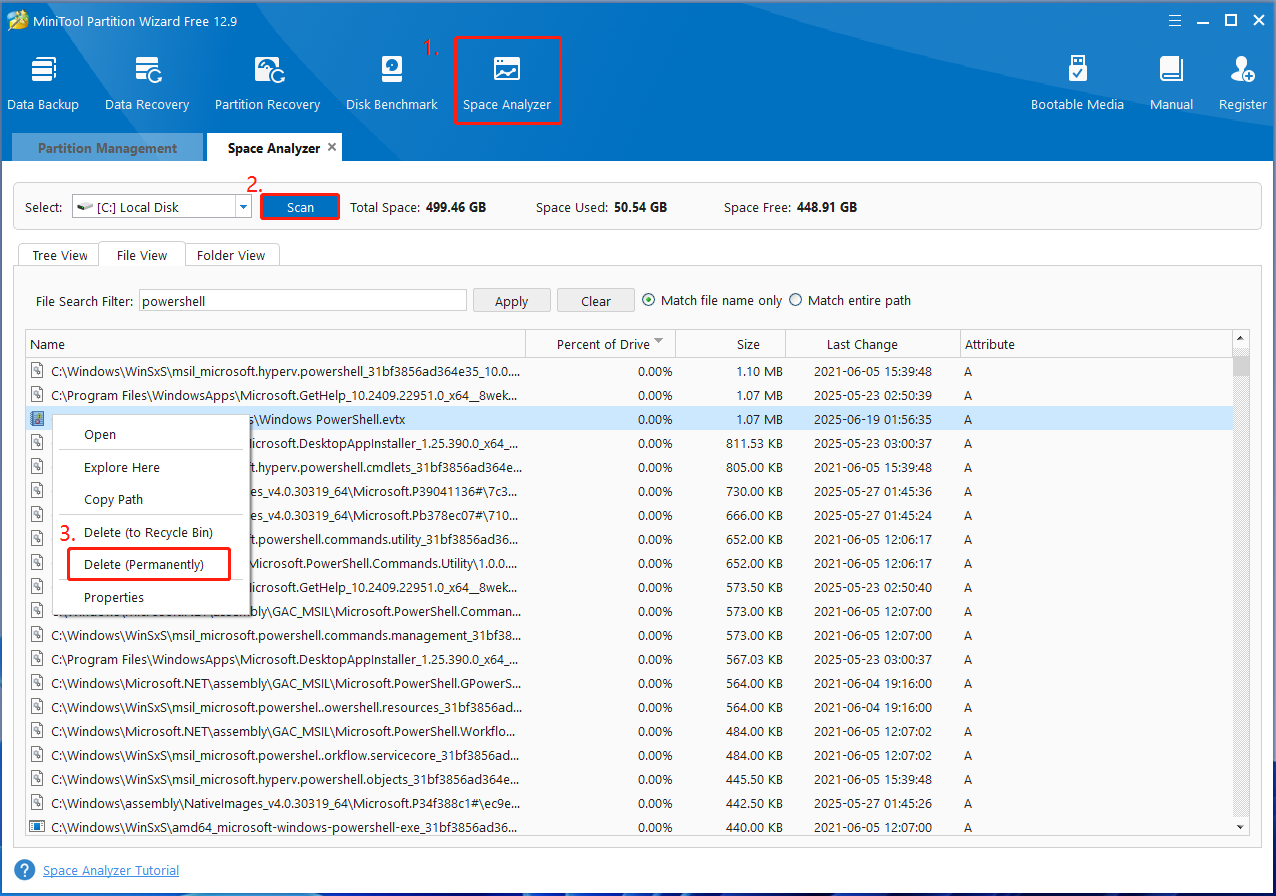1276x896 pixels.
Task: Close the Space Analyzer tab
Action: pos(332,147)
